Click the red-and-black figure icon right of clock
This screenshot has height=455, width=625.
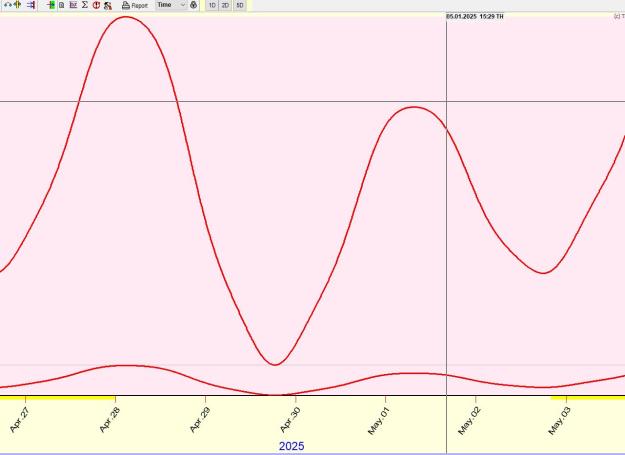click(x=108, y=6)
